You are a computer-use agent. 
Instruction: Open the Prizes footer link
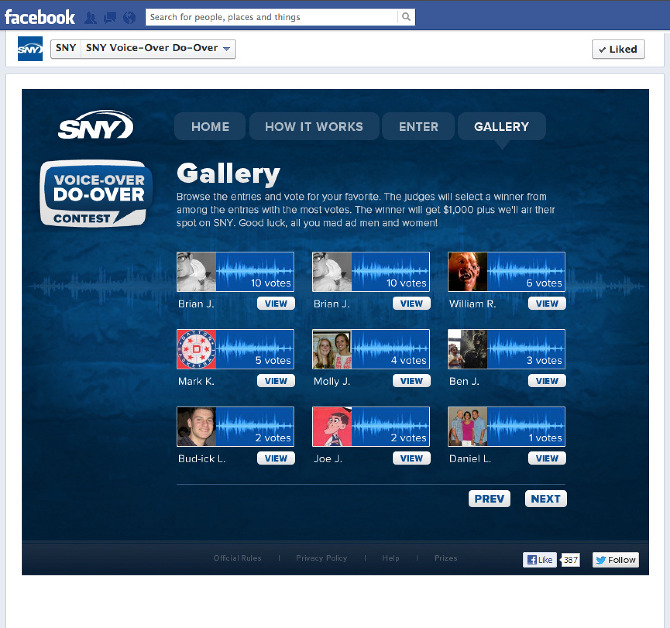[446, 558]
